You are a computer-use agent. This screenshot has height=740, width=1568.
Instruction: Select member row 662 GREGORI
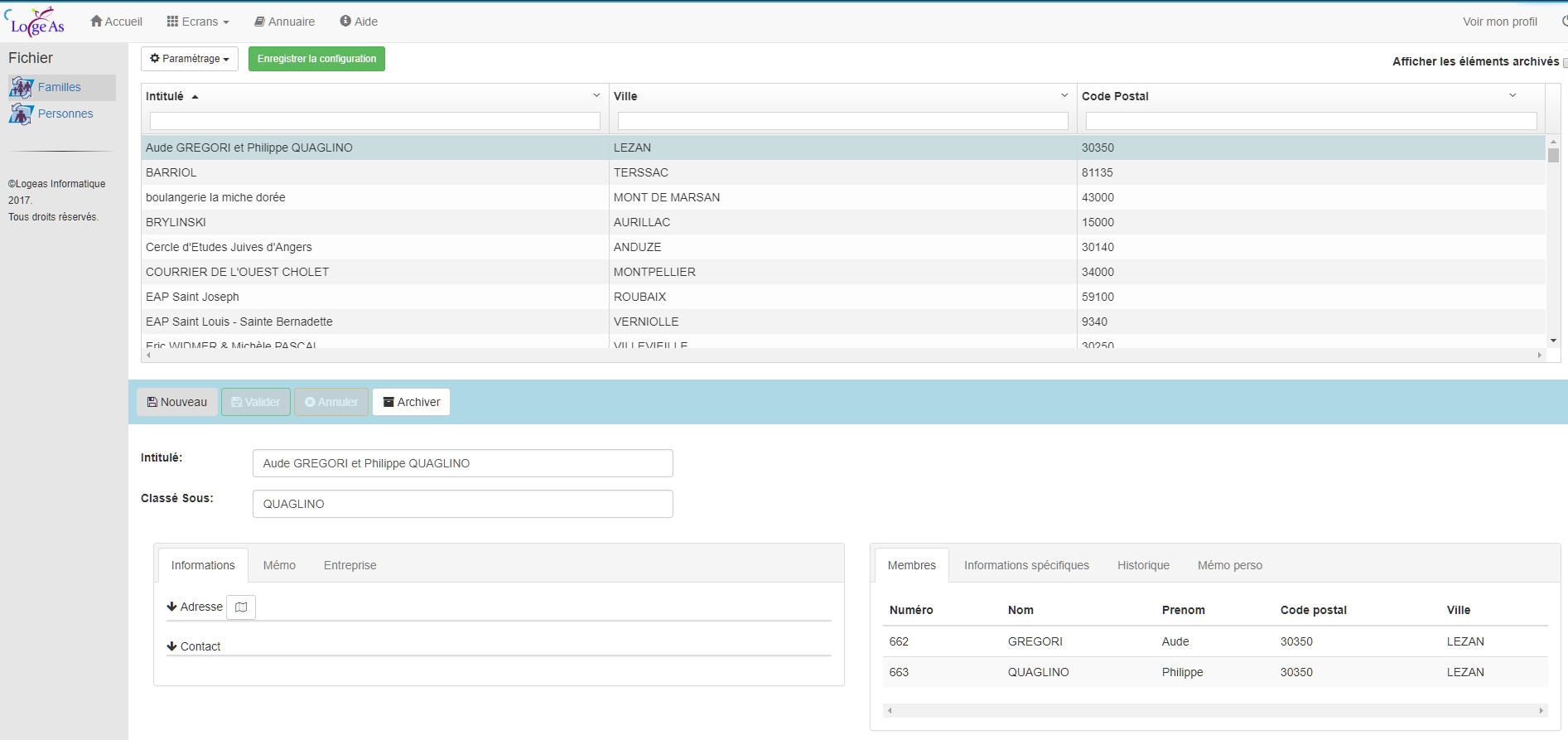coord(1215,641)
